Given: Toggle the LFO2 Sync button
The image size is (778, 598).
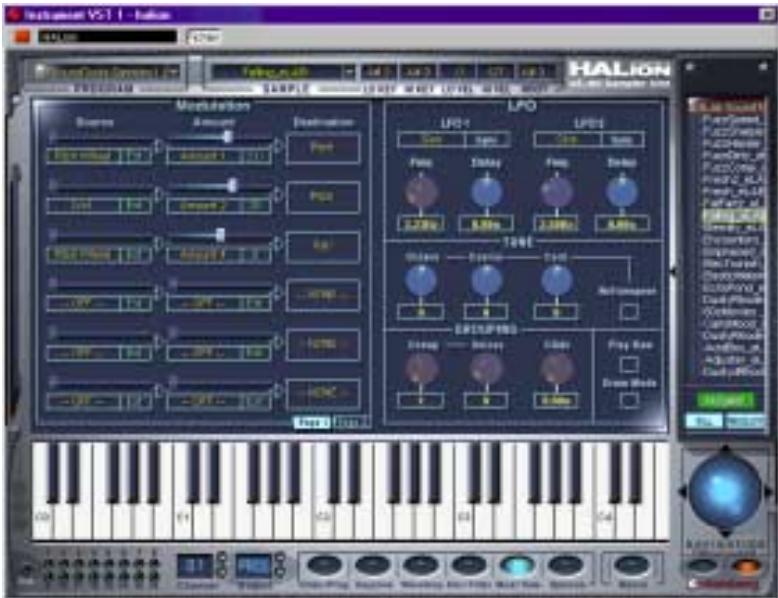Looking at the screenshot, I should tap(622, 140).
